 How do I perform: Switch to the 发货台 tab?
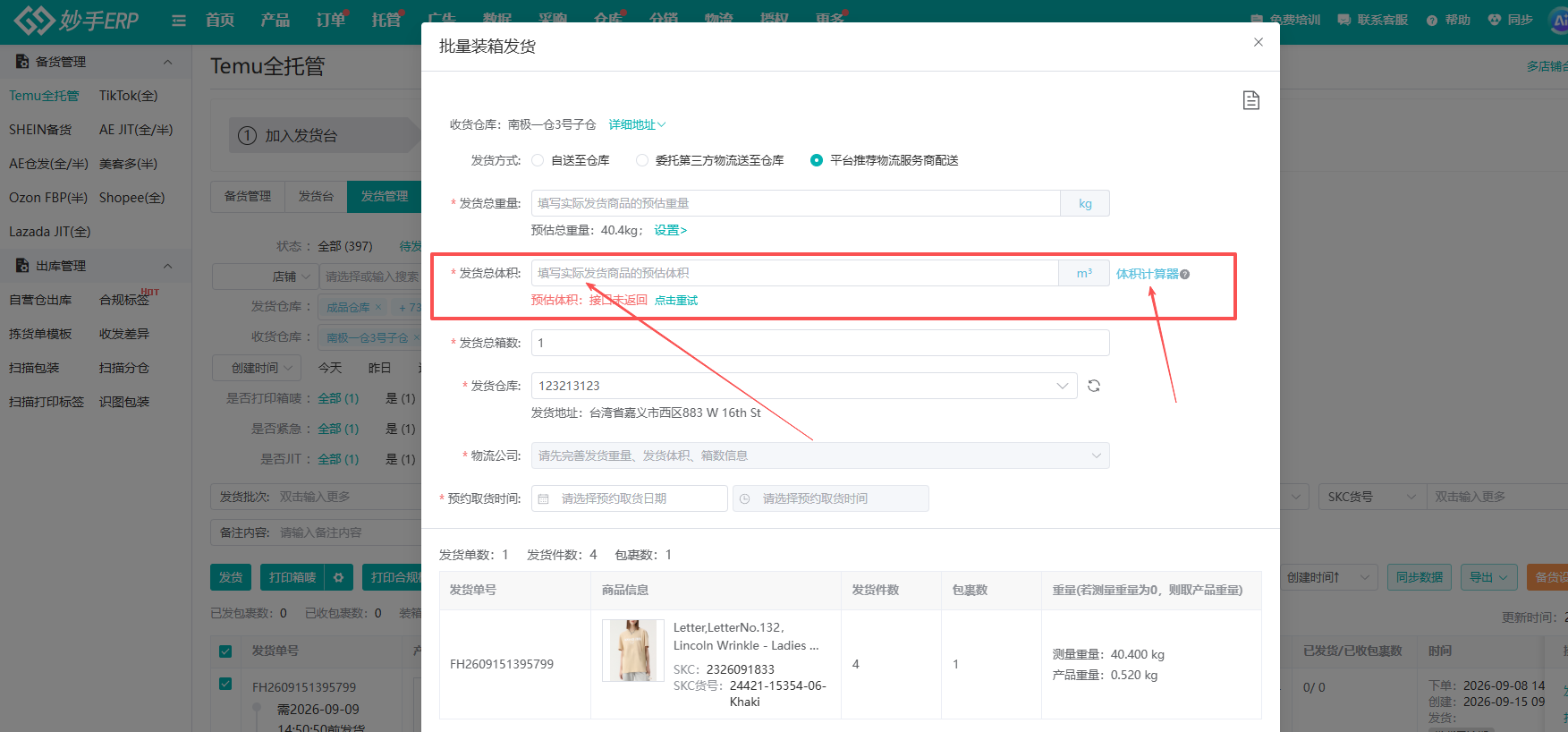(316, 196)
